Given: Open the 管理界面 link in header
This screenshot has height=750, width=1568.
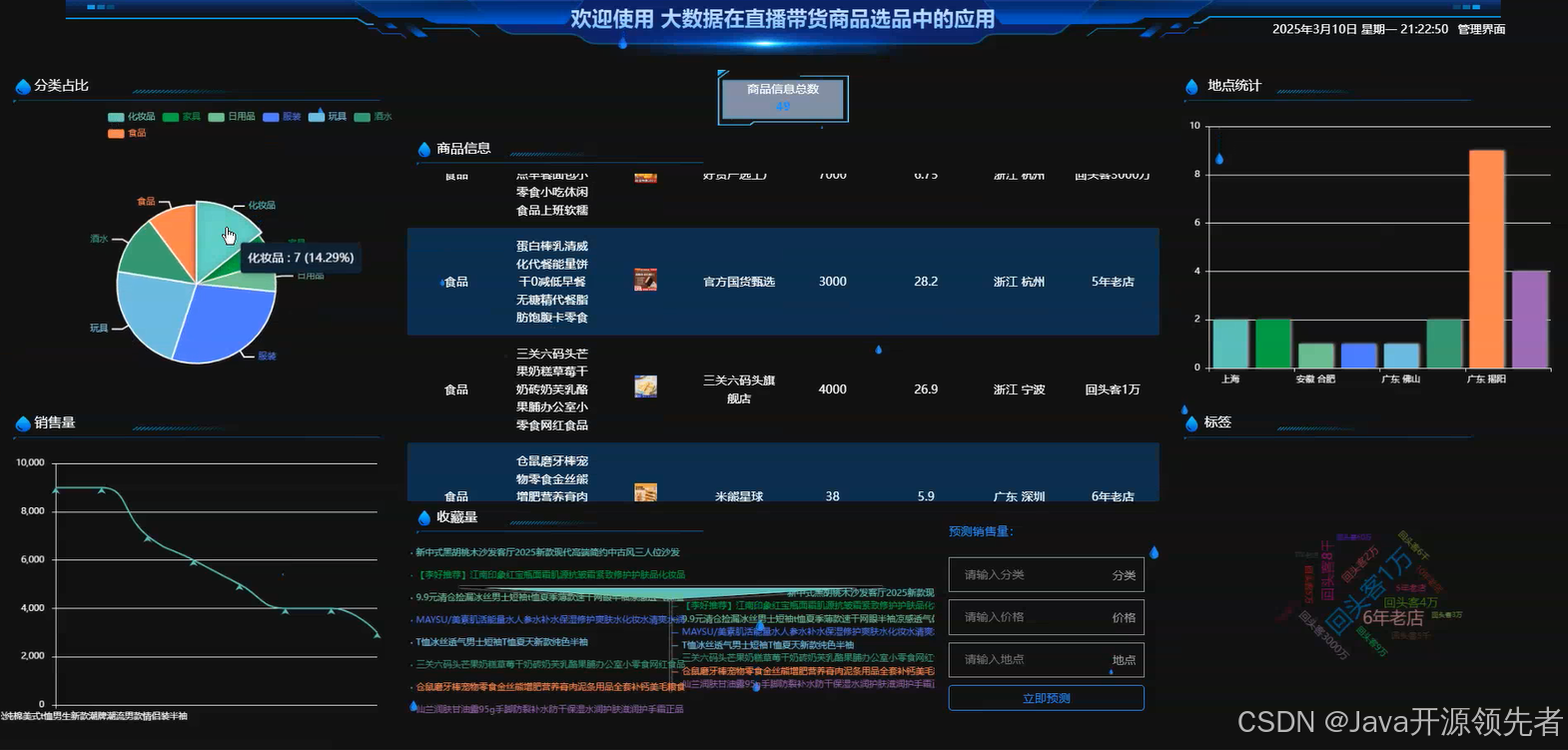Looking at the screenshot, I should click(x=1481, y=29).
